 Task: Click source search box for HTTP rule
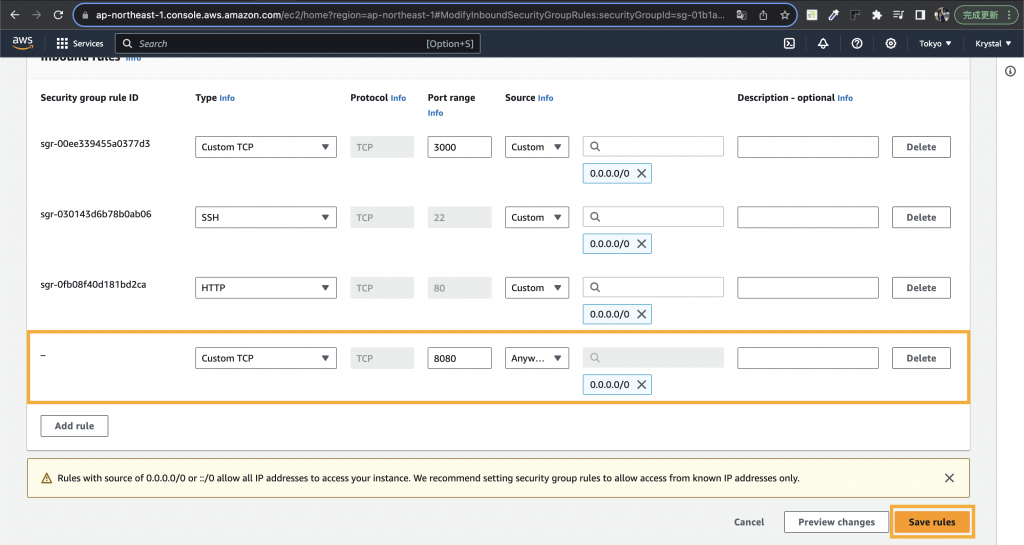click(653, 287)
